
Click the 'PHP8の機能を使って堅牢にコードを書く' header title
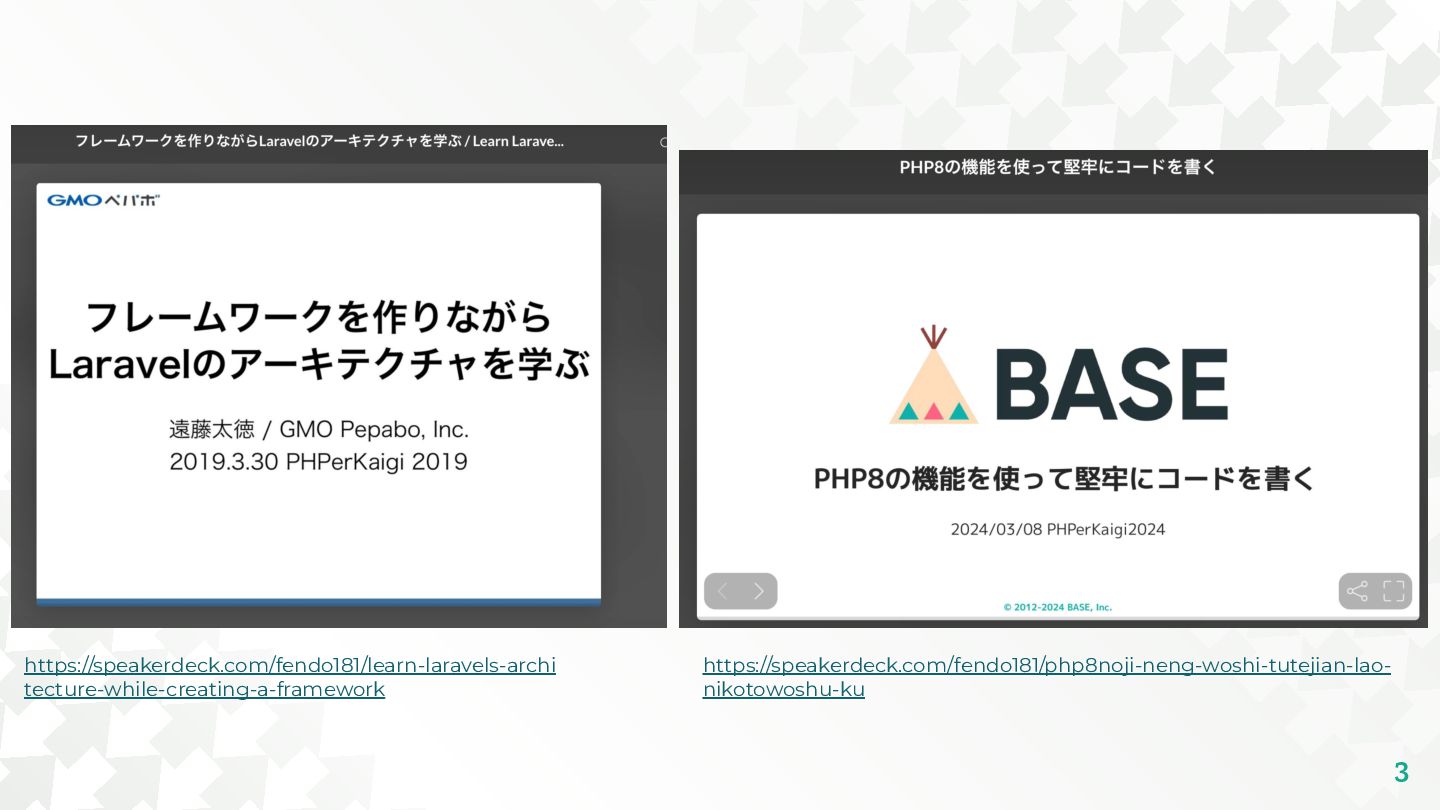point(1058,167)
